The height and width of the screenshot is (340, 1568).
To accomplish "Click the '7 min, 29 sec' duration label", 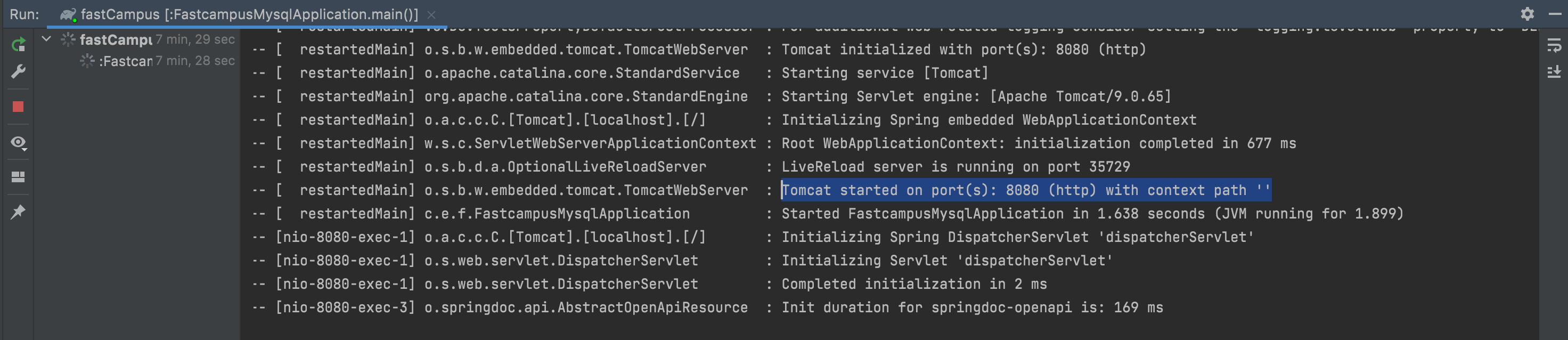I will pyautogui.click(x=195, y=39).
